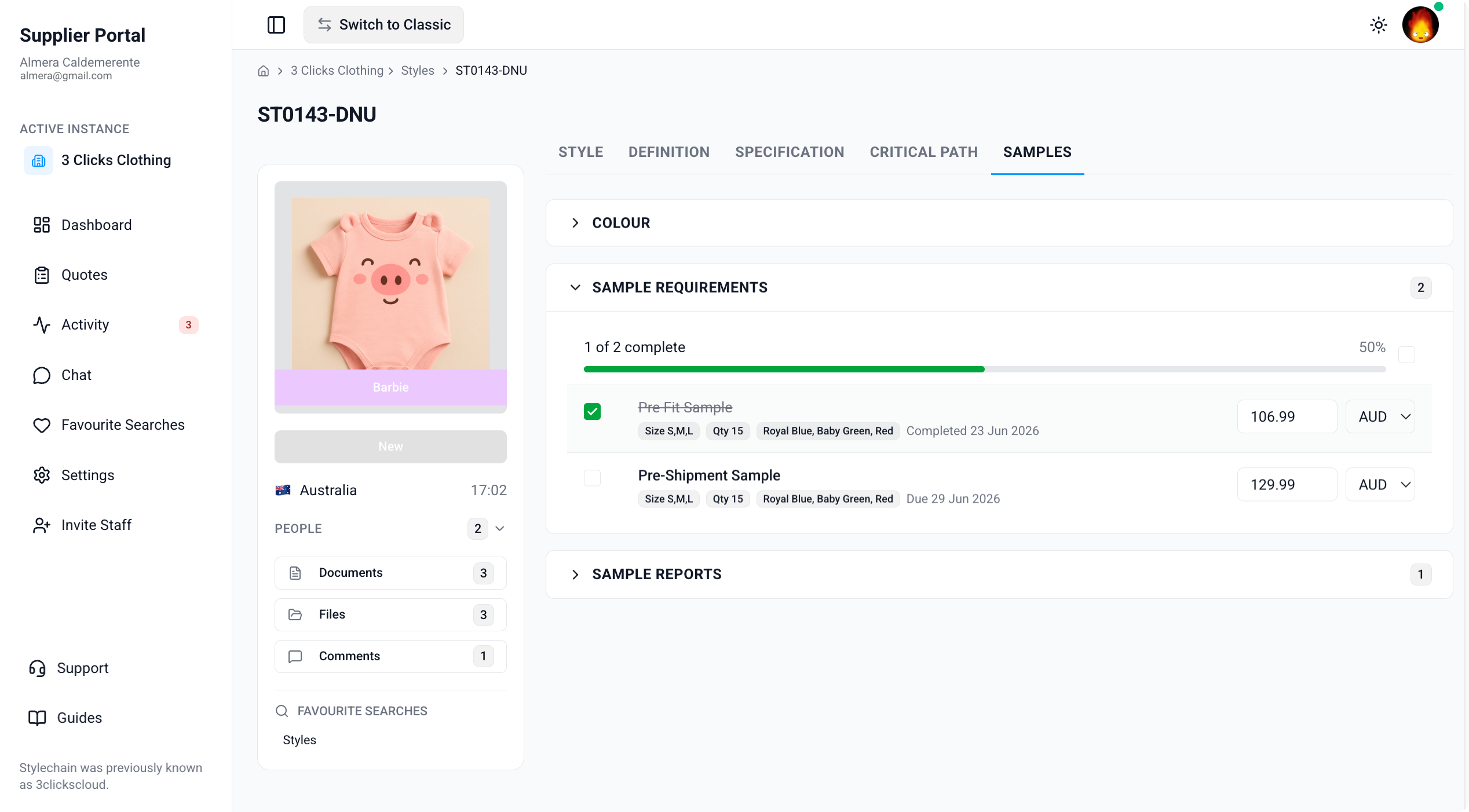Click the Dashboard grid icon
This screenshot has height=812, width=1469.
[x=42, y=225]
